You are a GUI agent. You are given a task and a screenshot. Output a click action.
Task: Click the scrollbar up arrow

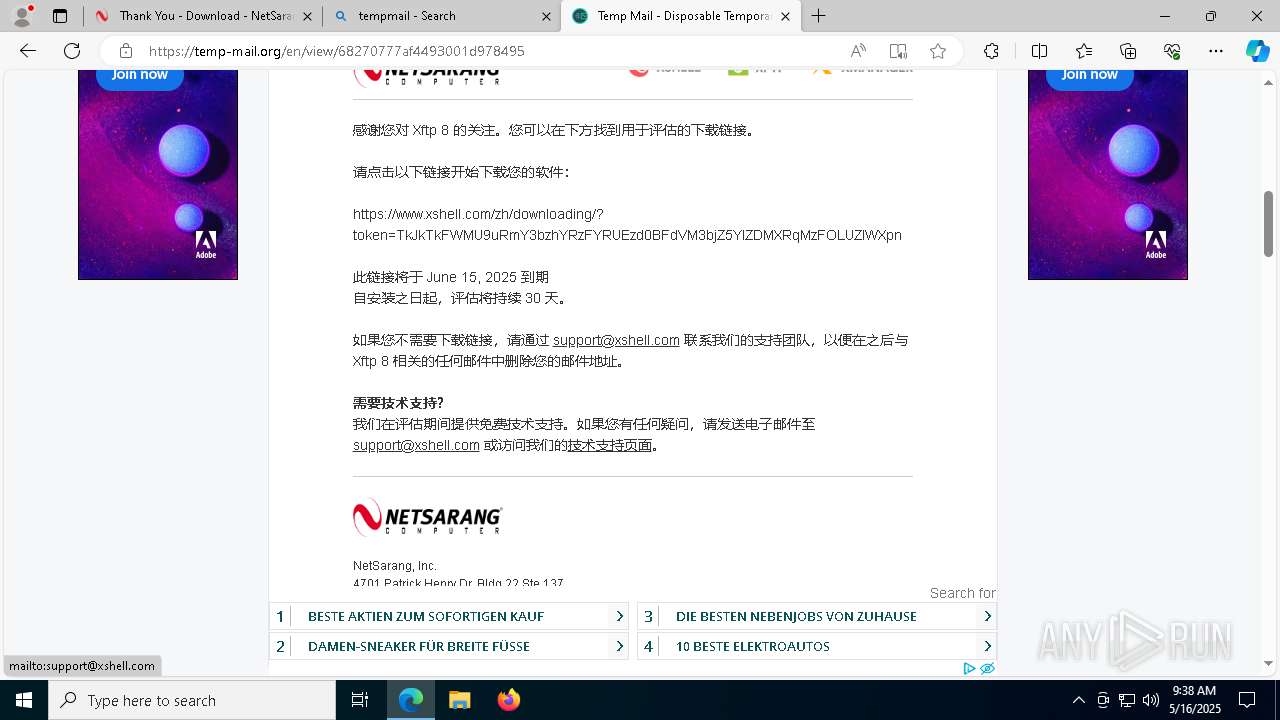click(x=1268, y=82)
